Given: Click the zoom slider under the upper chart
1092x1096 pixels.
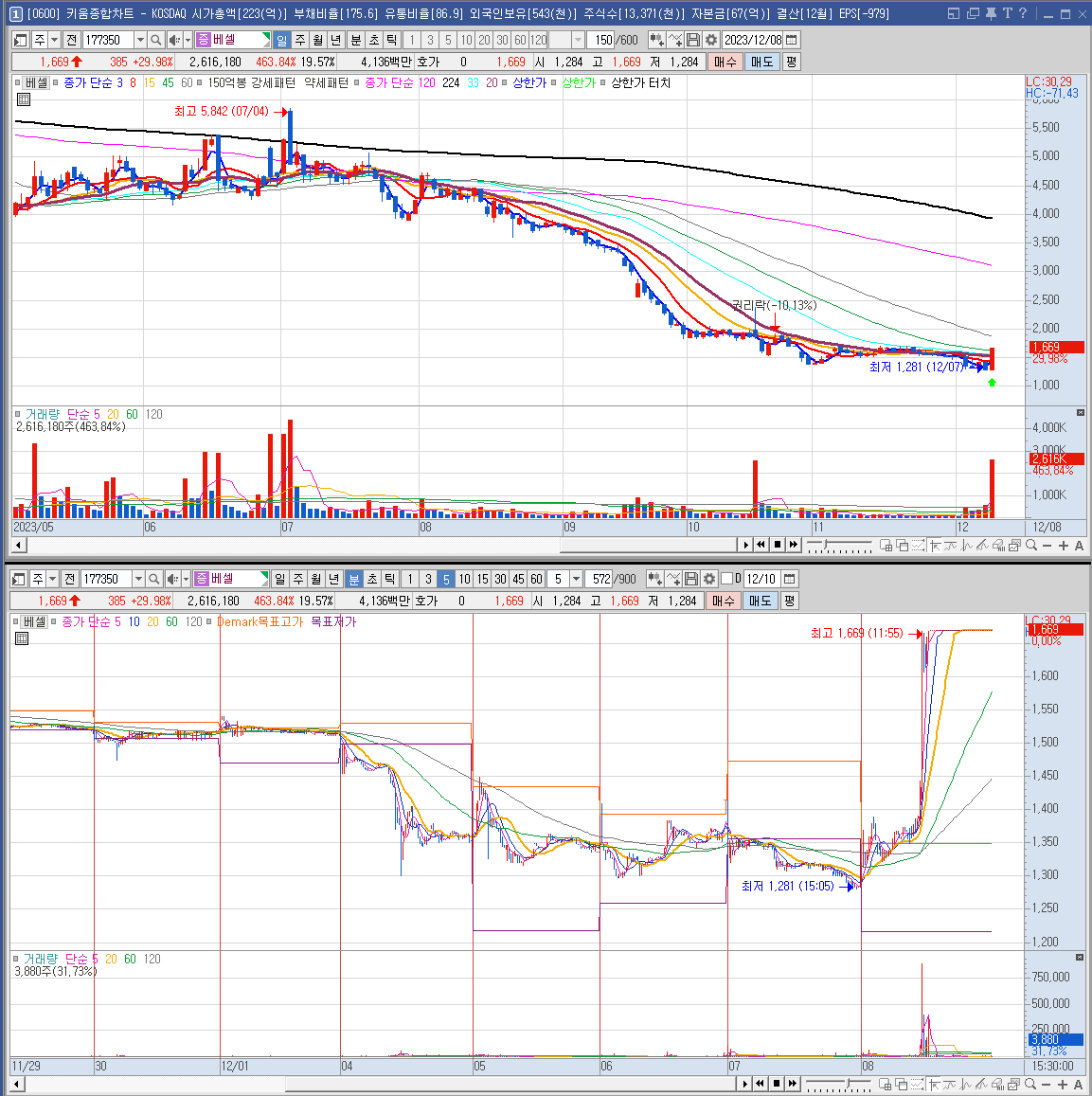Looking at the screenshot, I should 840,546.
